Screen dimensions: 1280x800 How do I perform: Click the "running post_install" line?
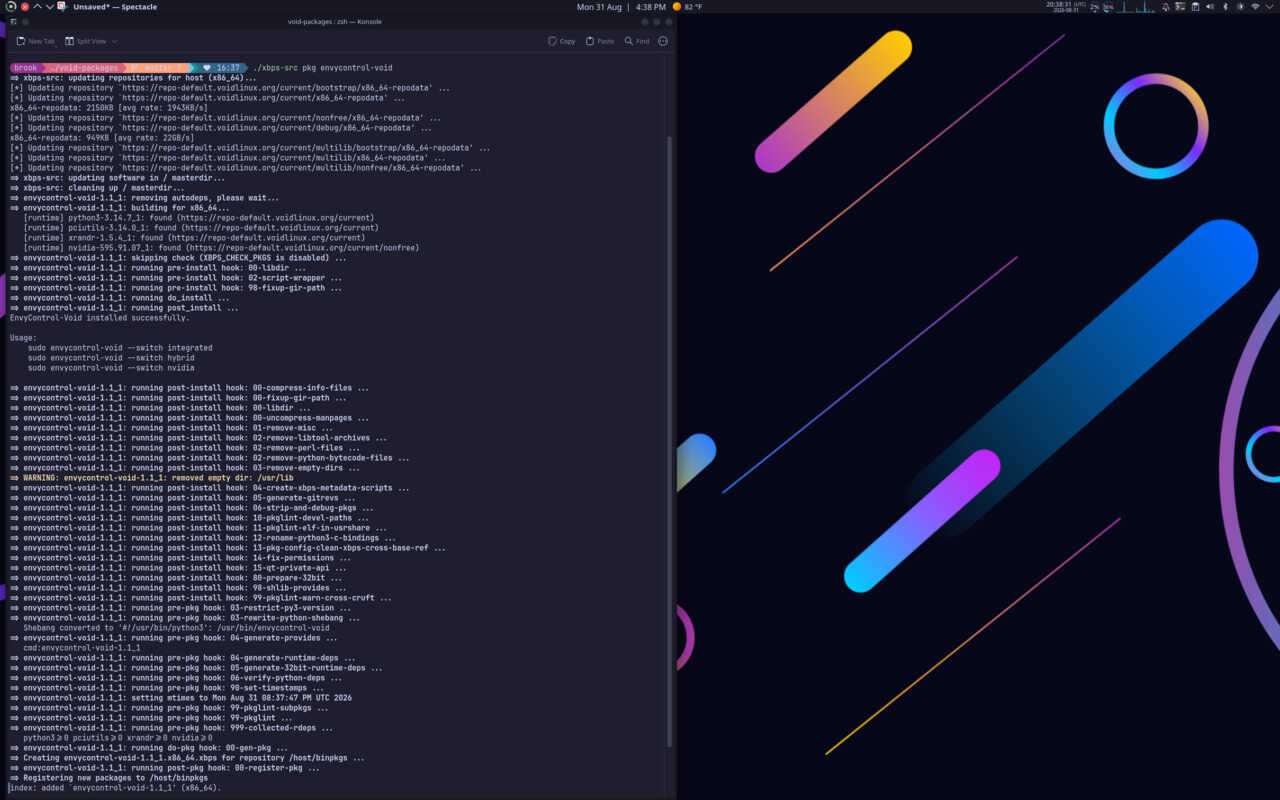[124, 308]
